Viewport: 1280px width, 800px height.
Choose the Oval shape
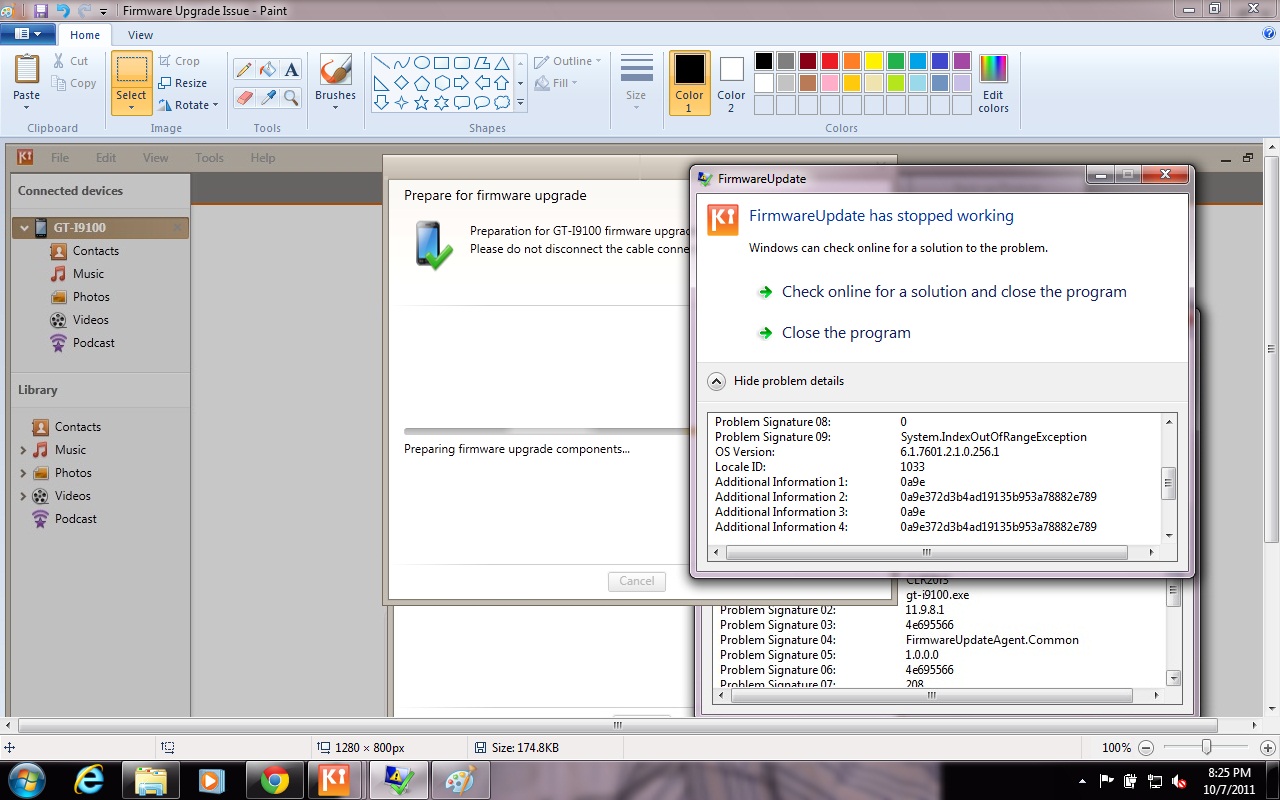point(421,62)
